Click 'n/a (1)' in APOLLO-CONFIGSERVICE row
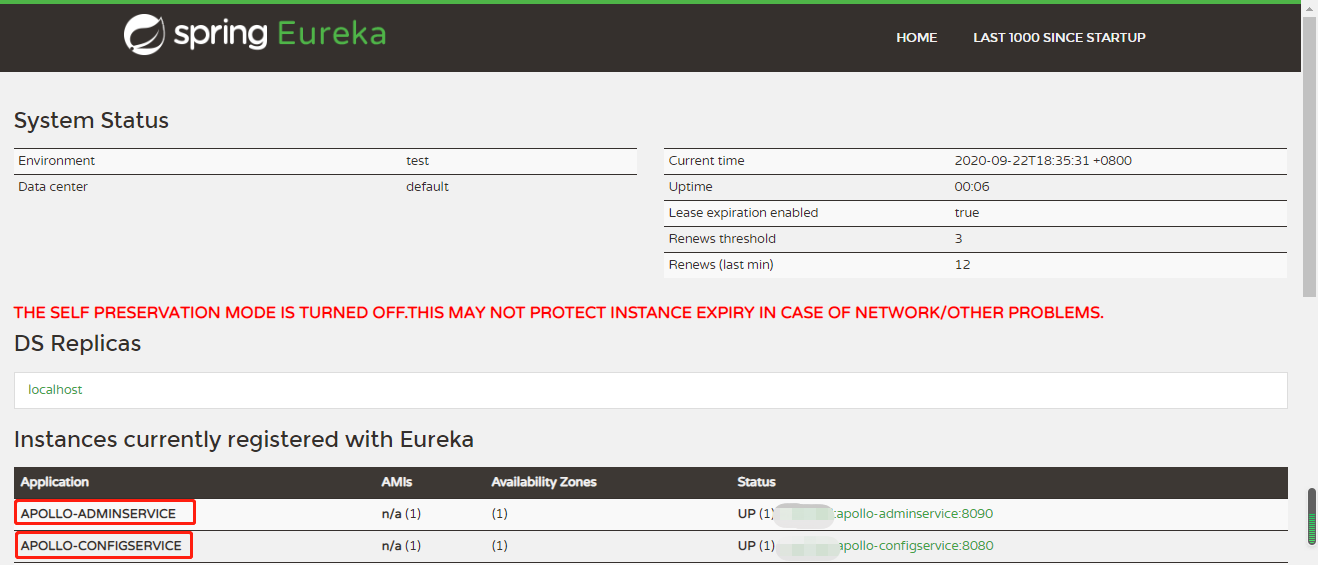 pos(401,546)
